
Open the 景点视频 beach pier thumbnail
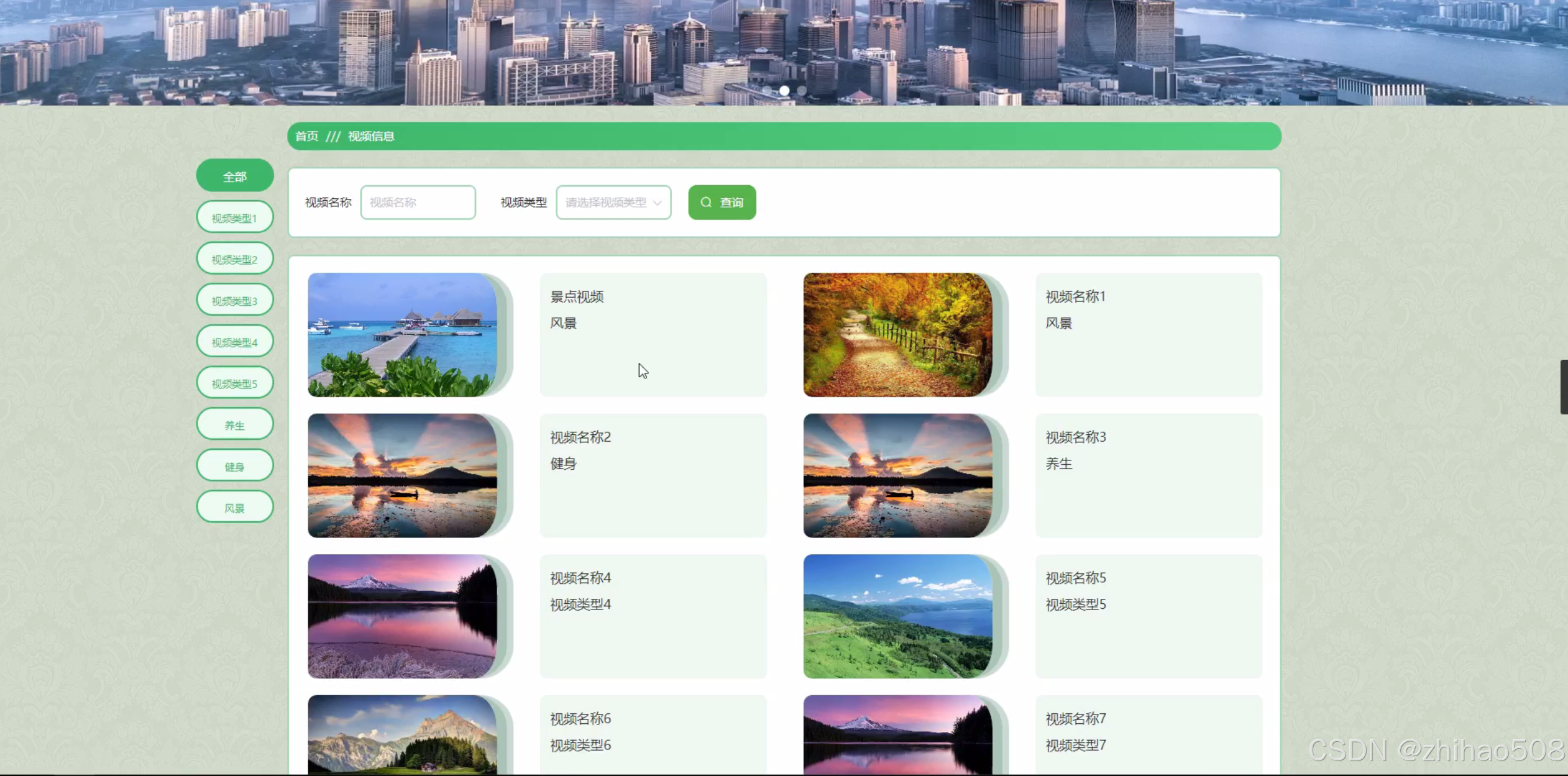(x=402, y=335)
